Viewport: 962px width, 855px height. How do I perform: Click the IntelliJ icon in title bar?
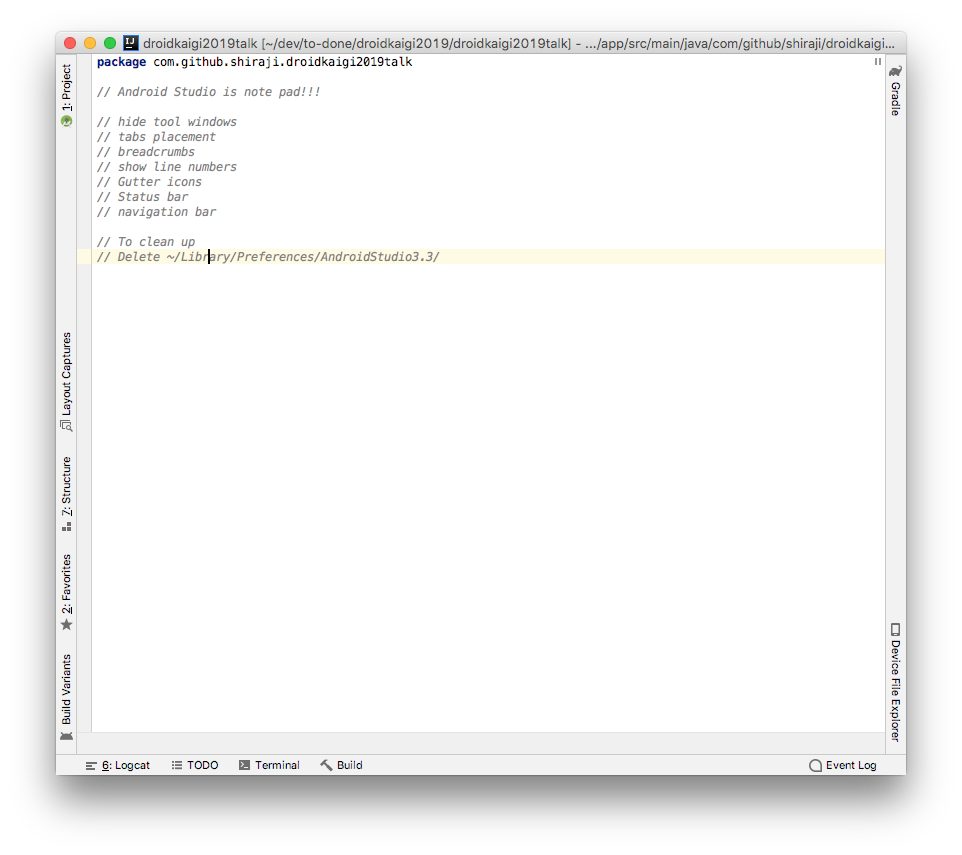click(x=131, y=42)
